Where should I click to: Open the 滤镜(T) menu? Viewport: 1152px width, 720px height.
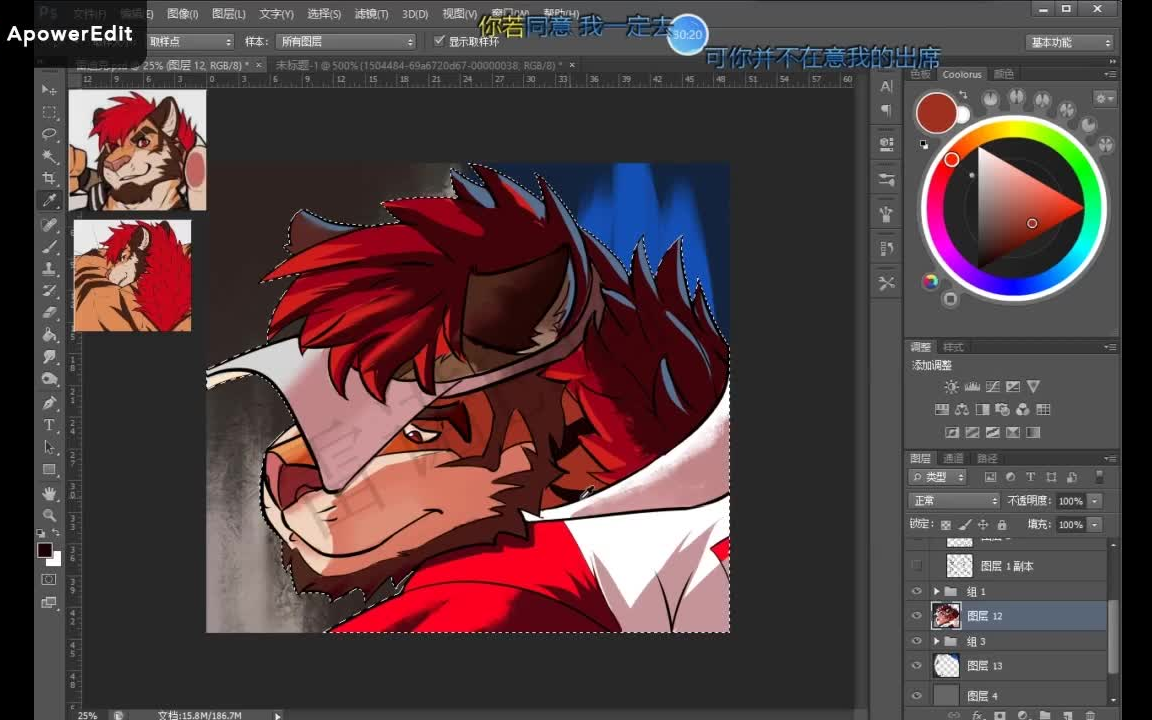(371, 14)
